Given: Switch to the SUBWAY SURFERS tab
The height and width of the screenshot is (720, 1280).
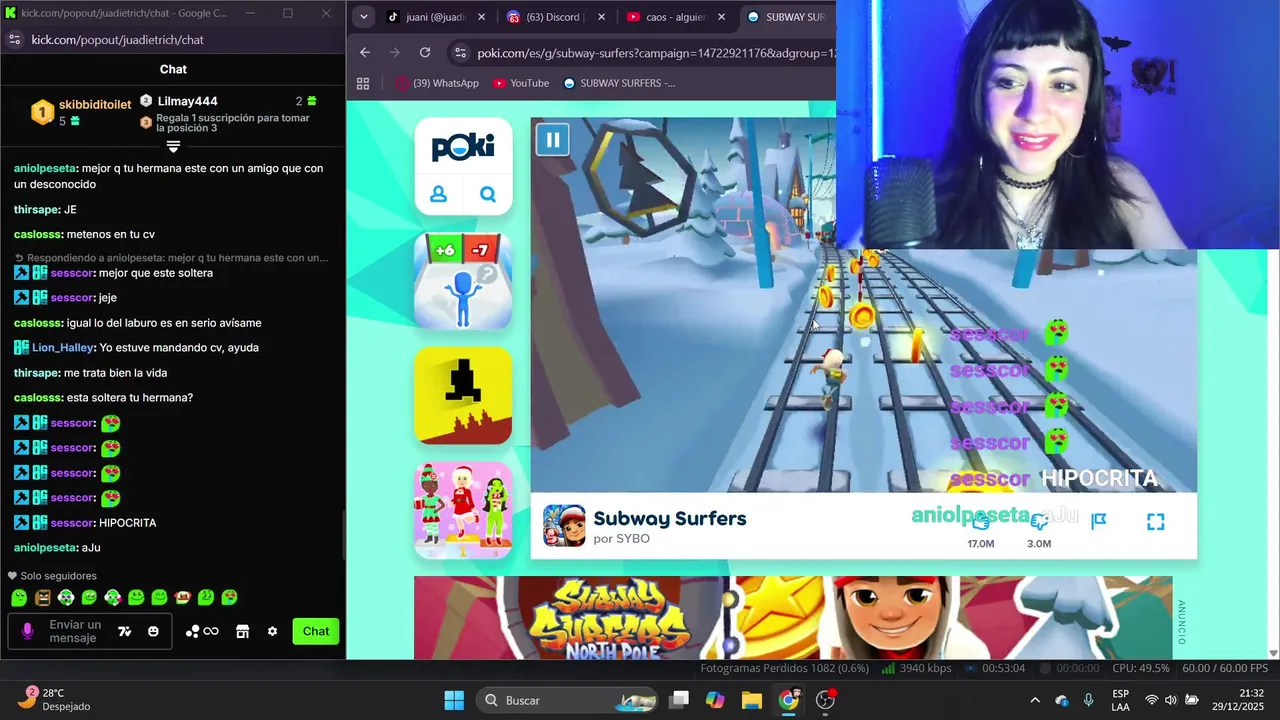Looking at the screenshot, I should point(788,17).
